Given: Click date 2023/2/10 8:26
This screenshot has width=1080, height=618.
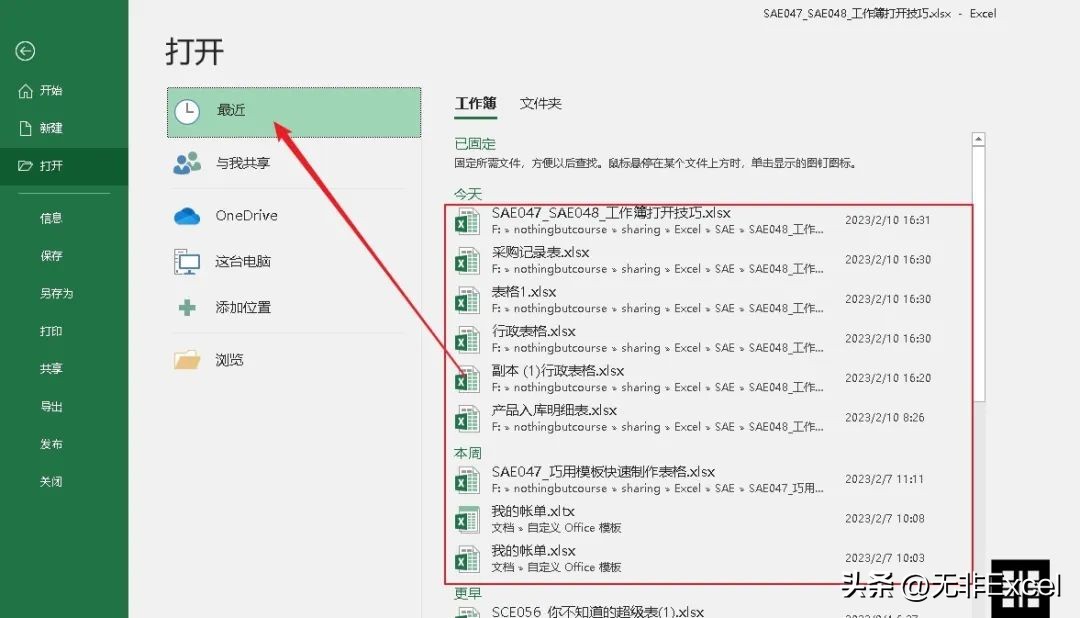Looking at the screenshot, I should tap(885, 418).
